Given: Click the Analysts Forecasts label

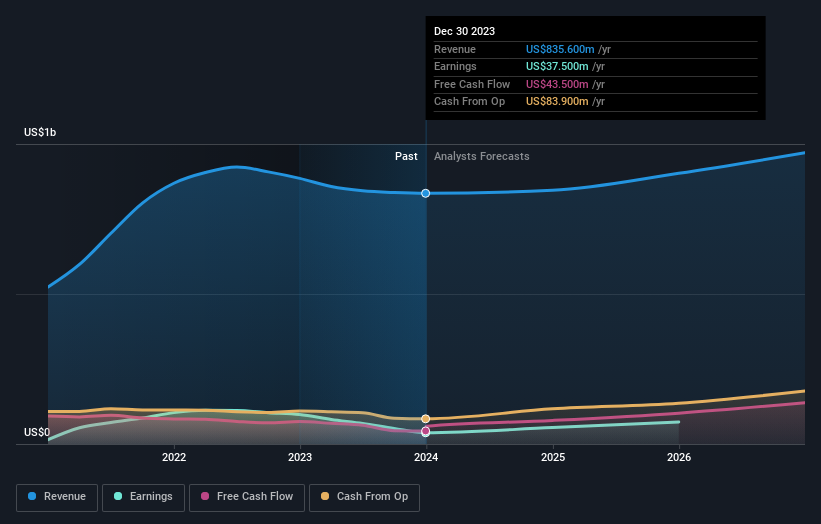Looking at the screenshot, I should (481, 156).
